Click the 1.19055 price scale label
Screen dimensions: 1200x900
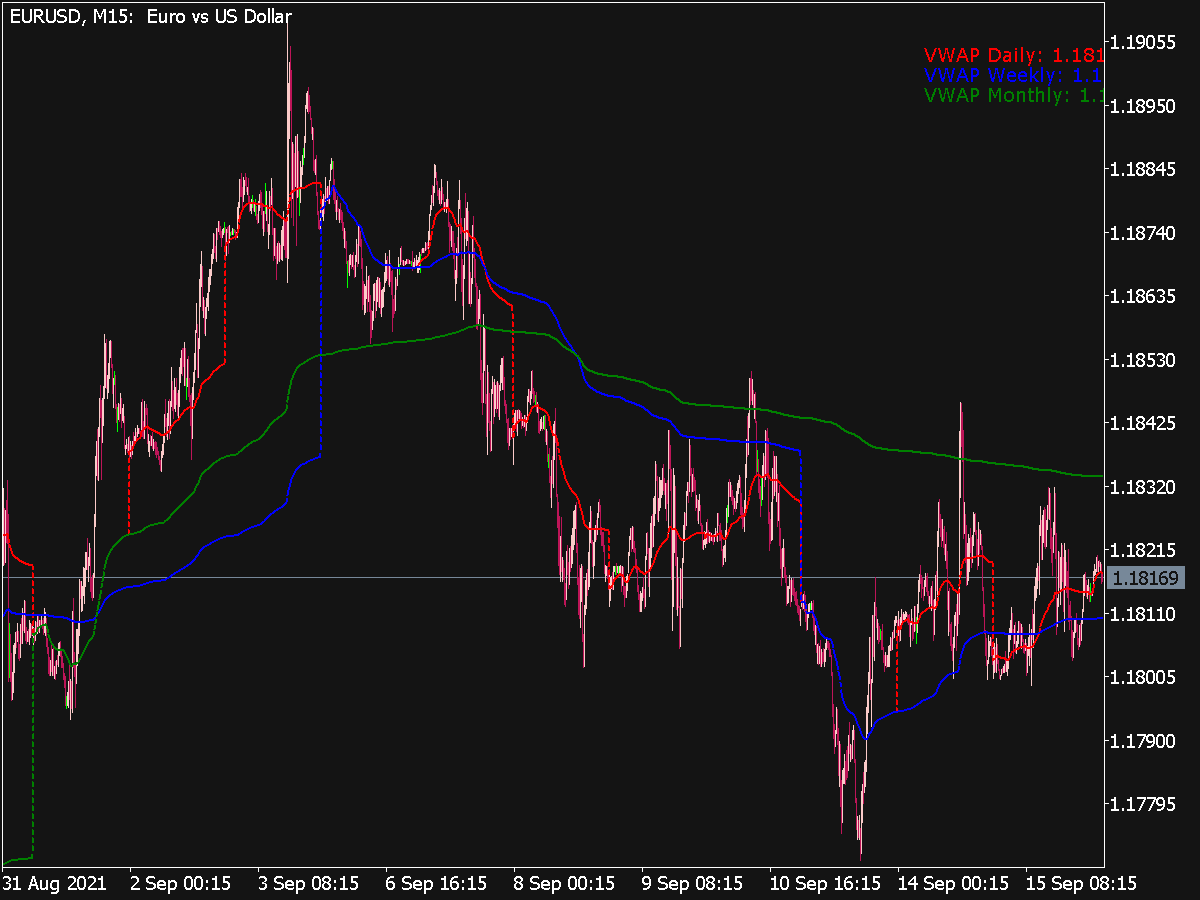point(1146,43)
